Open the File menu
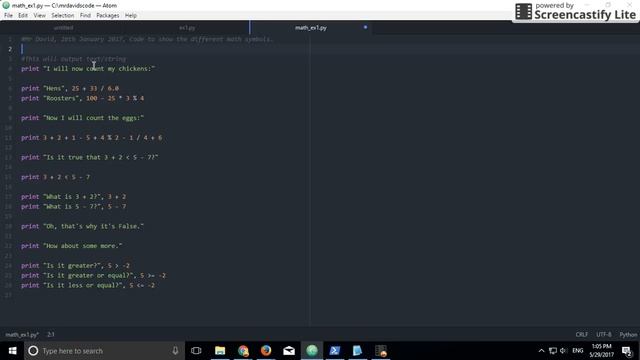Viewport: 640px width, 360px height. (8, 16)
